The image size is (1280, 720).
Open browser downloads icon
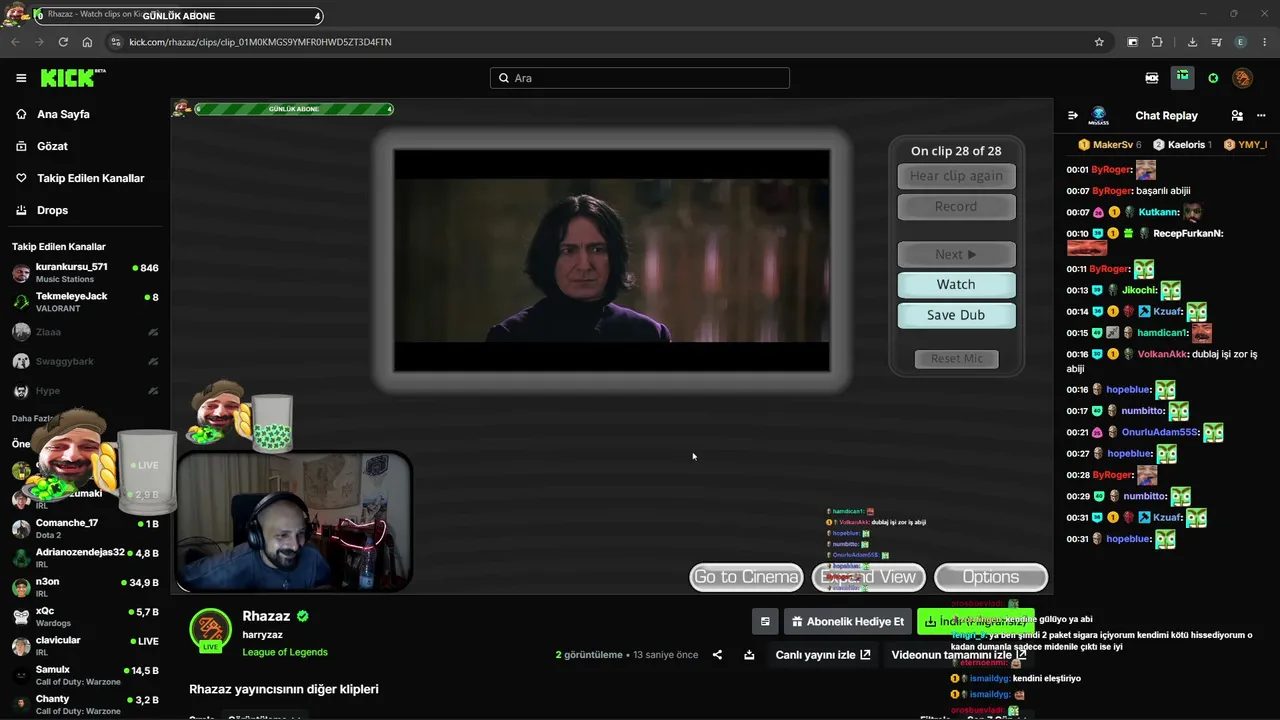[1192, 42]
